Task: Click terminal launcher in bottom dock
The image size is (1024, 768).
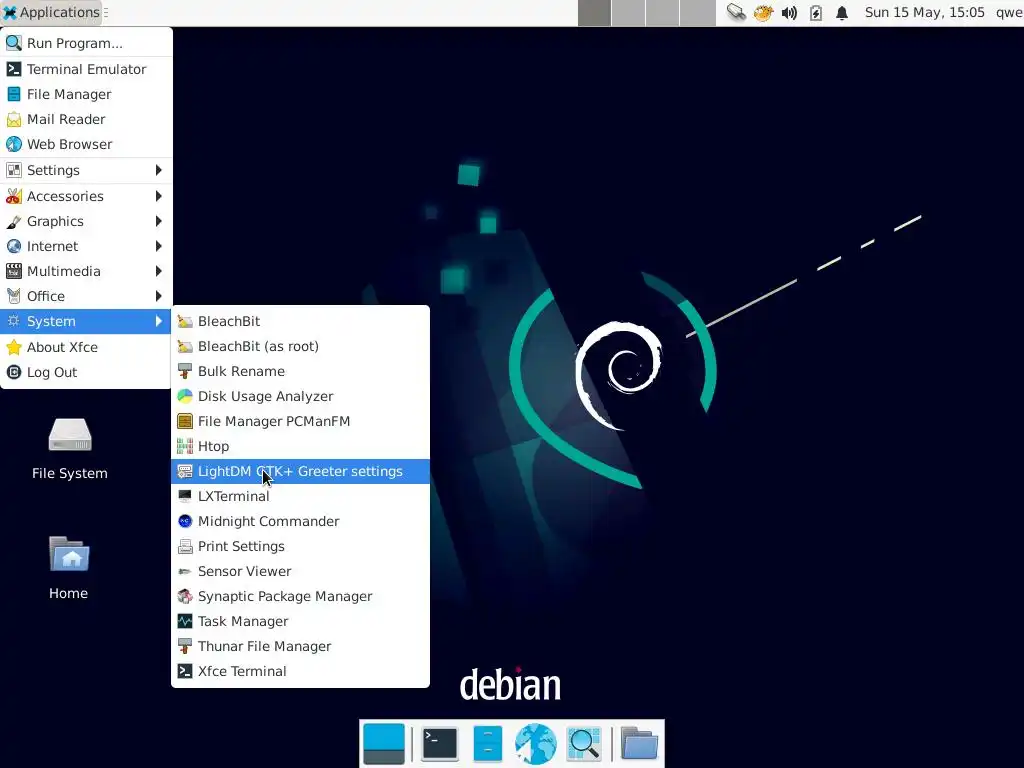Action: [440, 744]
